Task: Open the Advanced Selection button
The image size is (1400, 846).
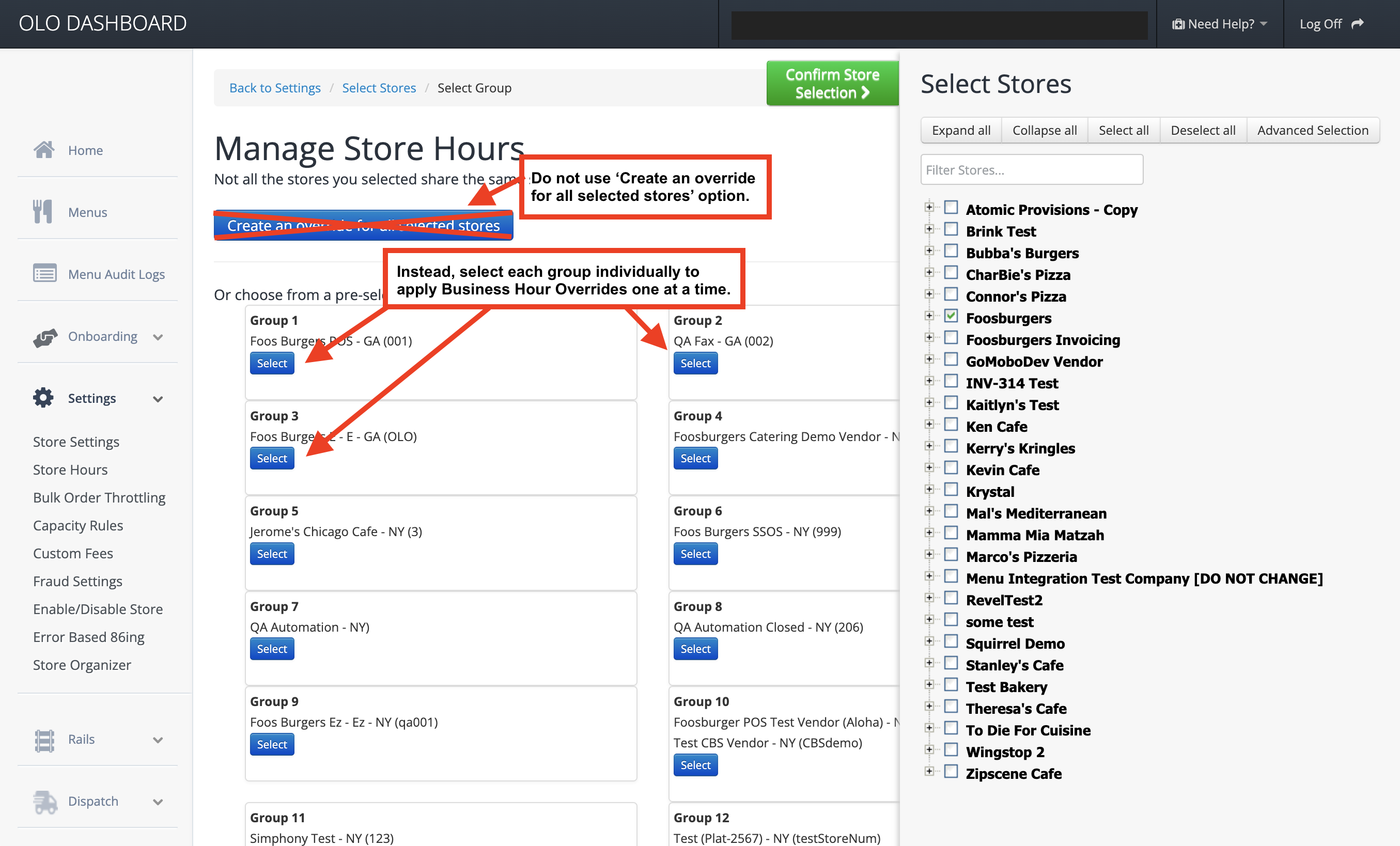Action: (1313, 130)
